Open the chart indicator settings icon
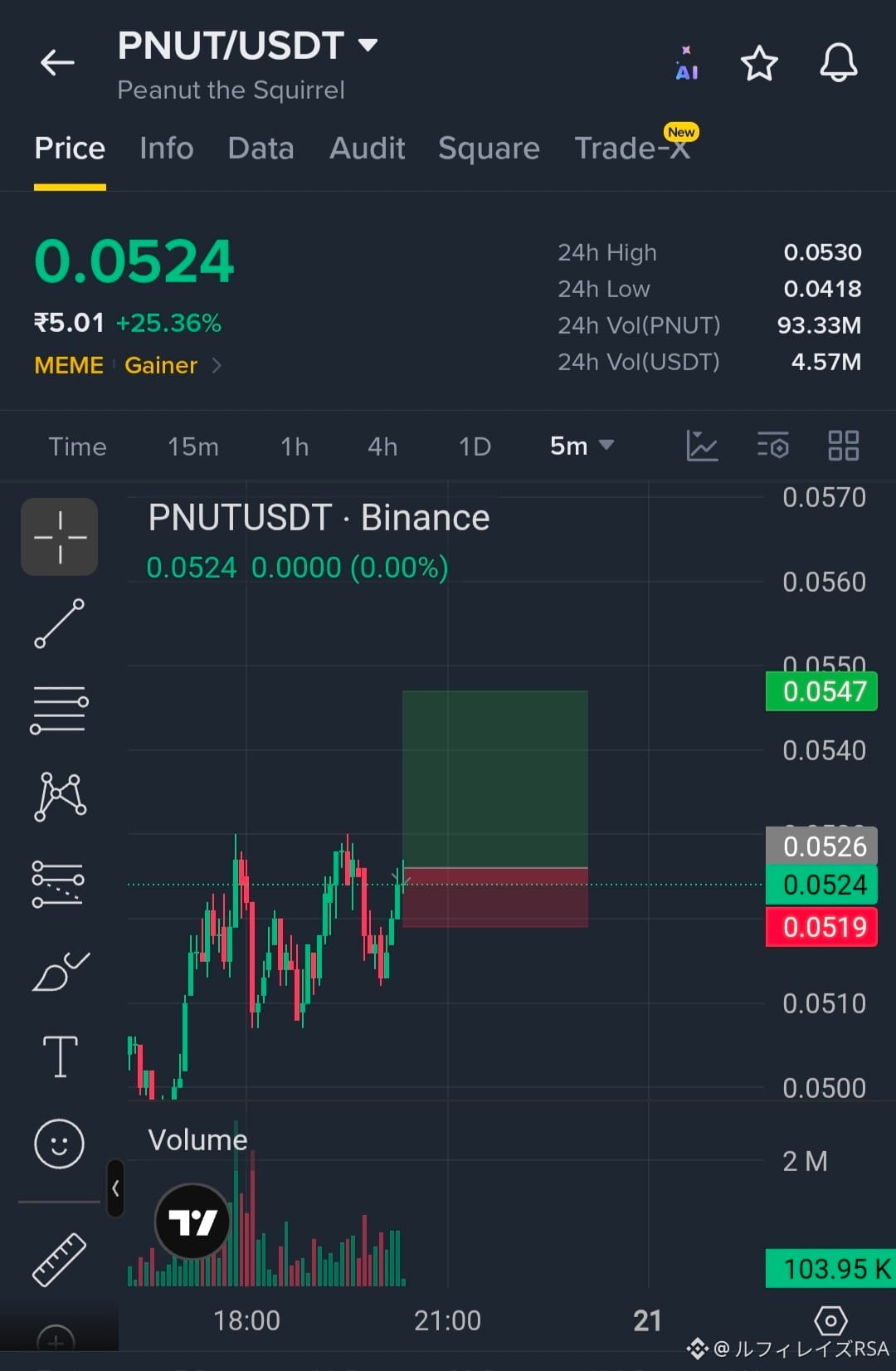This screenshot has width=896, height=1371. pyautogui.click(x=772, y=446)
